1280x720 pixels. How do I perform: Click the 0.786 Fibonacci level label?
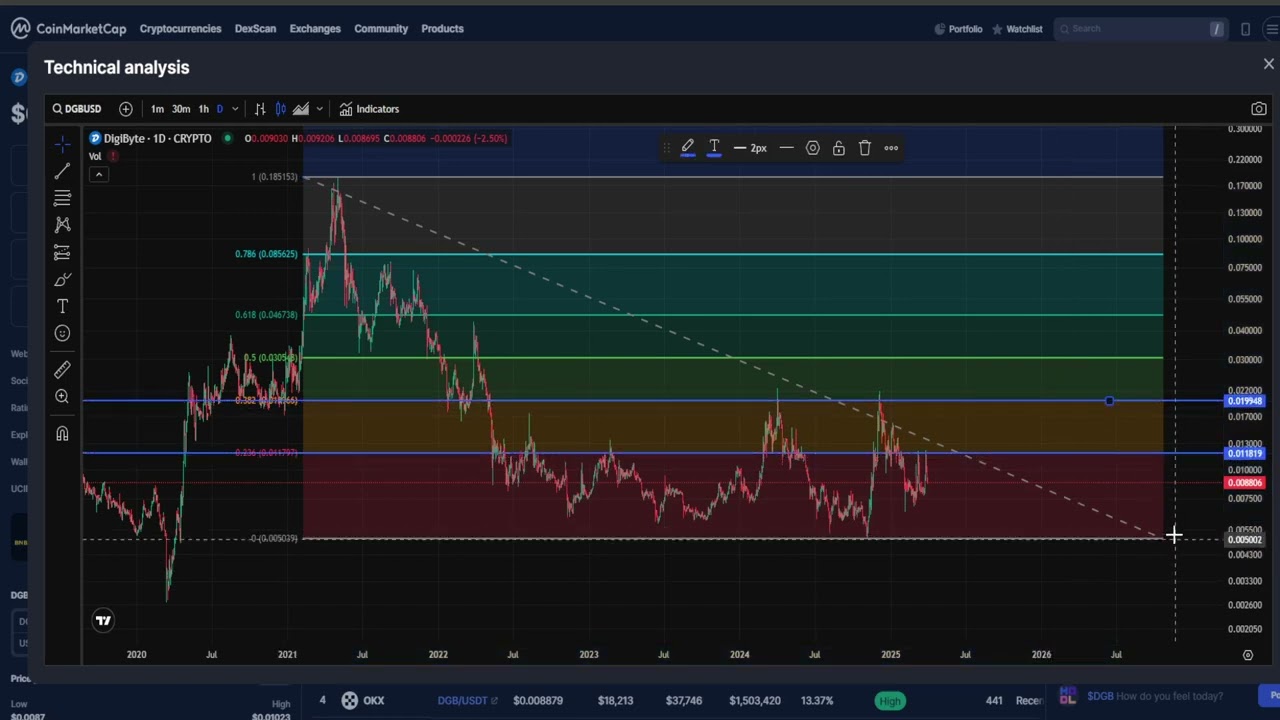point(266,254)
